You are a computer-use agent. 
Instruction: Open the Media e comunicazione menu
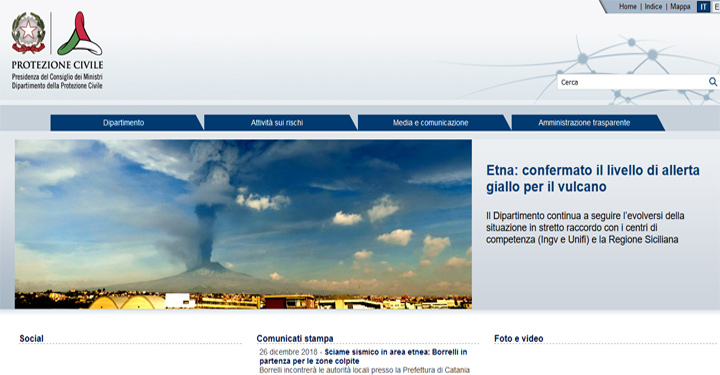430,123
